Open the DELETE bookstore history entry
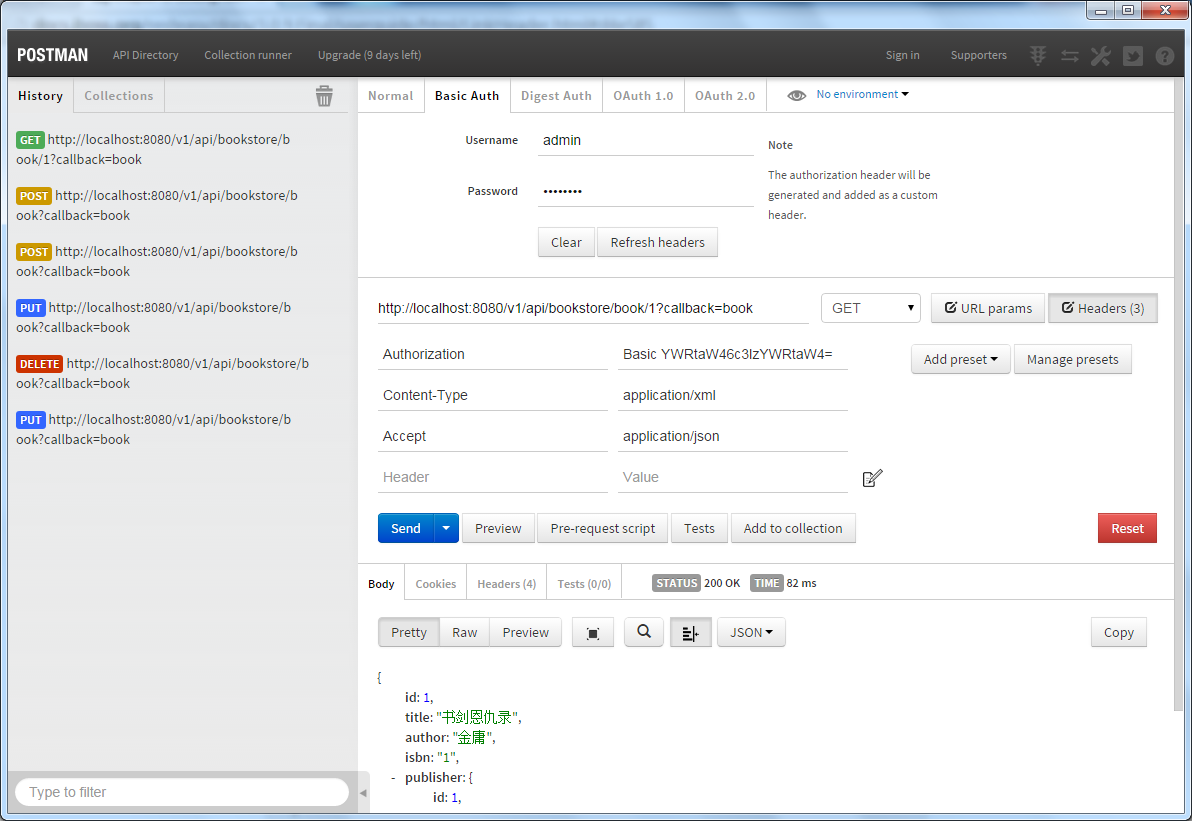 pyautogui.click(x=162, y=373)
